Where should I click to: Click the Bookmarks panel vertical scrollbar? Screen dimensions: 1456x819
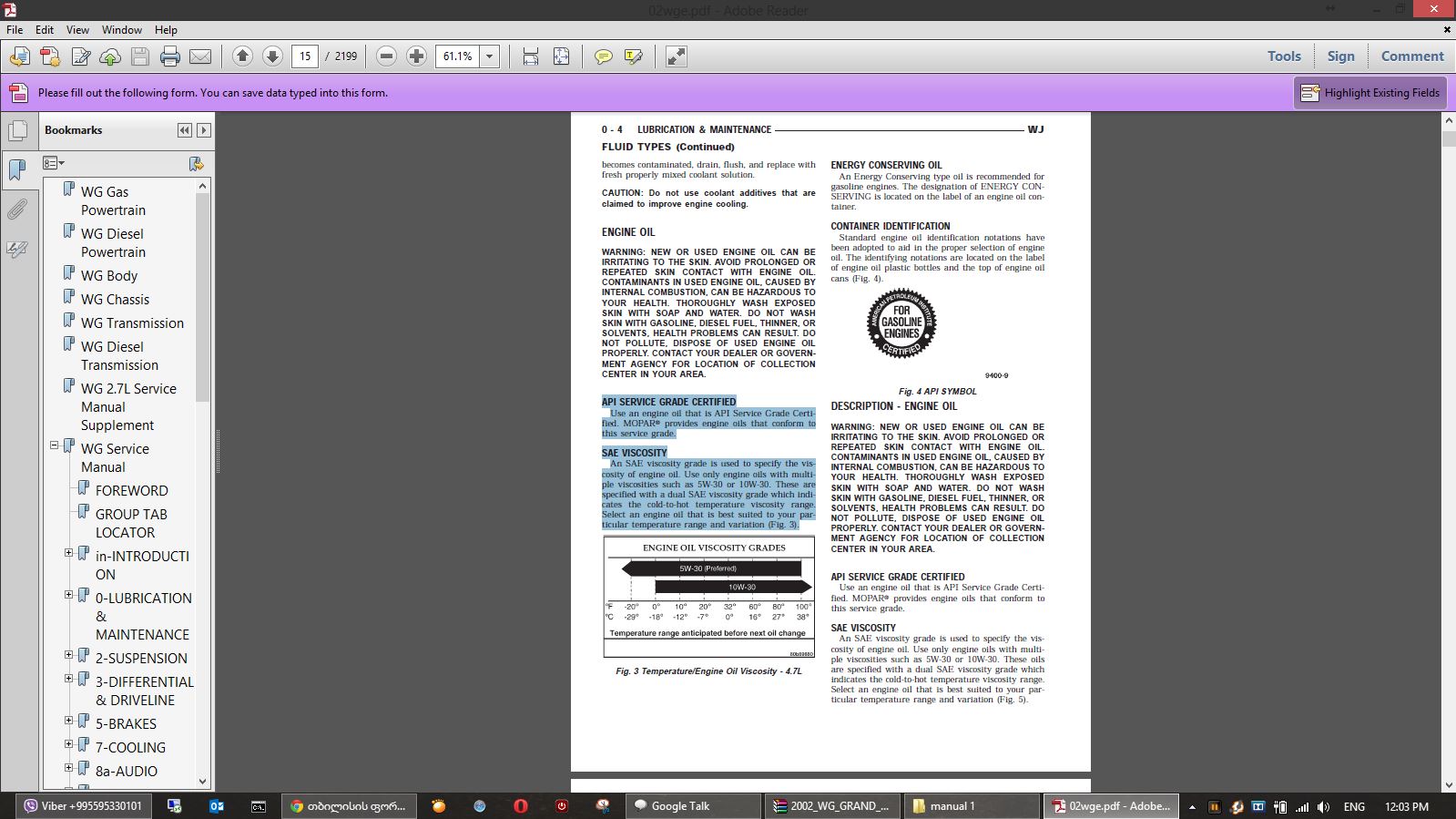point(203,296)
